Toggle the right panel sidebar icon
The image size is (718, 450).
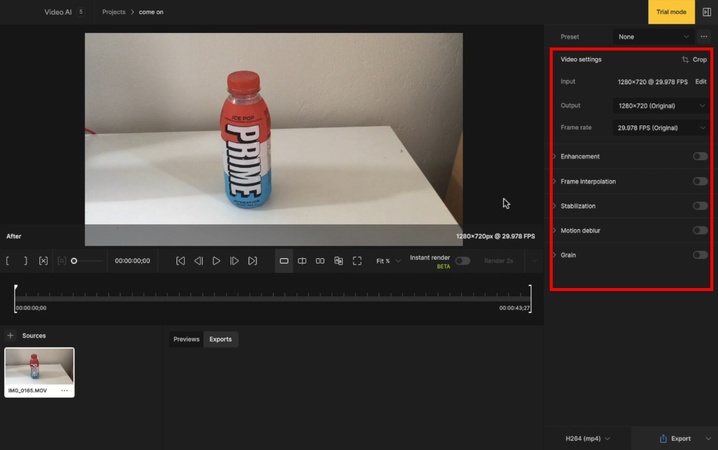pyautogui.click(x=707, y=12)
